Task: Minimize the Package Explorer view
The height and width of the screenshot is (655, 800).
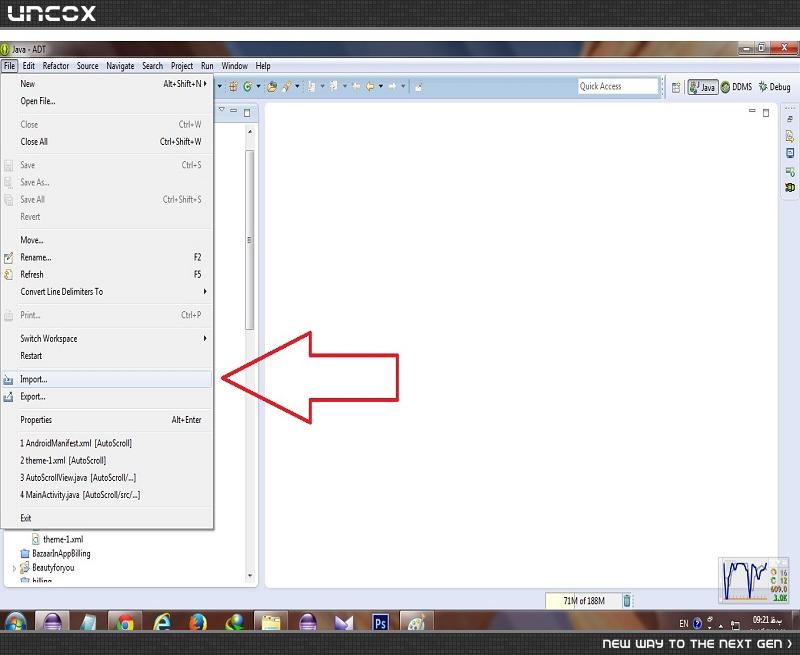Action: pos(234,110)
